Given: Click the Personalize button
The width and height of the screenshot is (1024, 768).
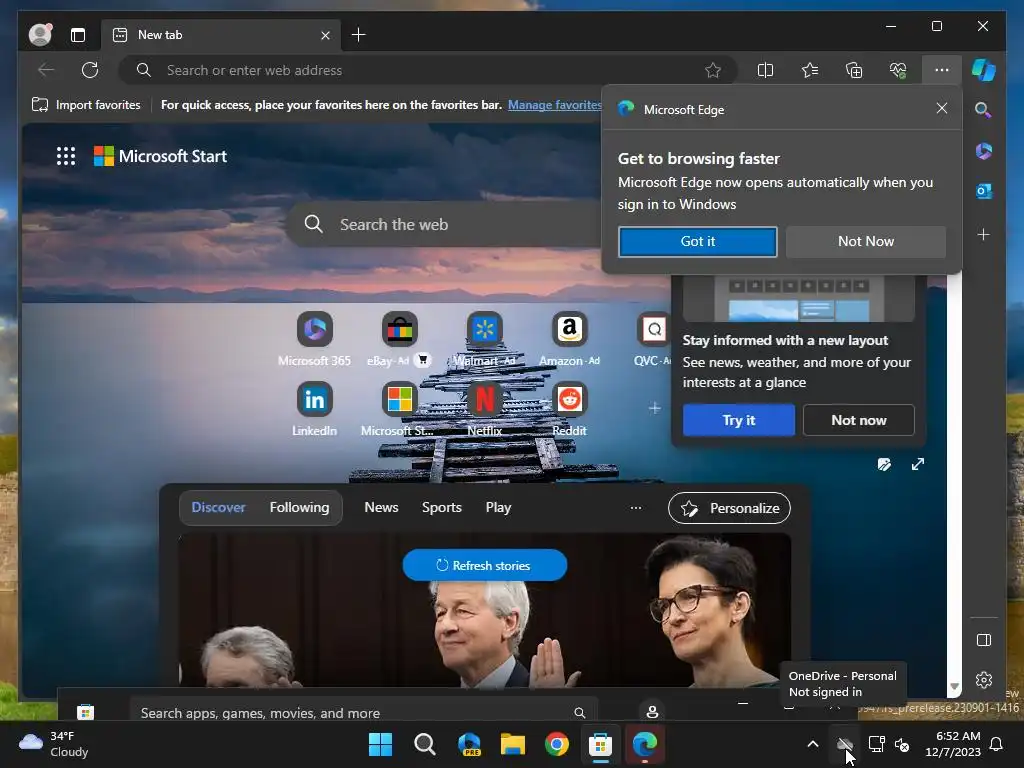Looking at the screenshot, I should click(x=729, y=508).
